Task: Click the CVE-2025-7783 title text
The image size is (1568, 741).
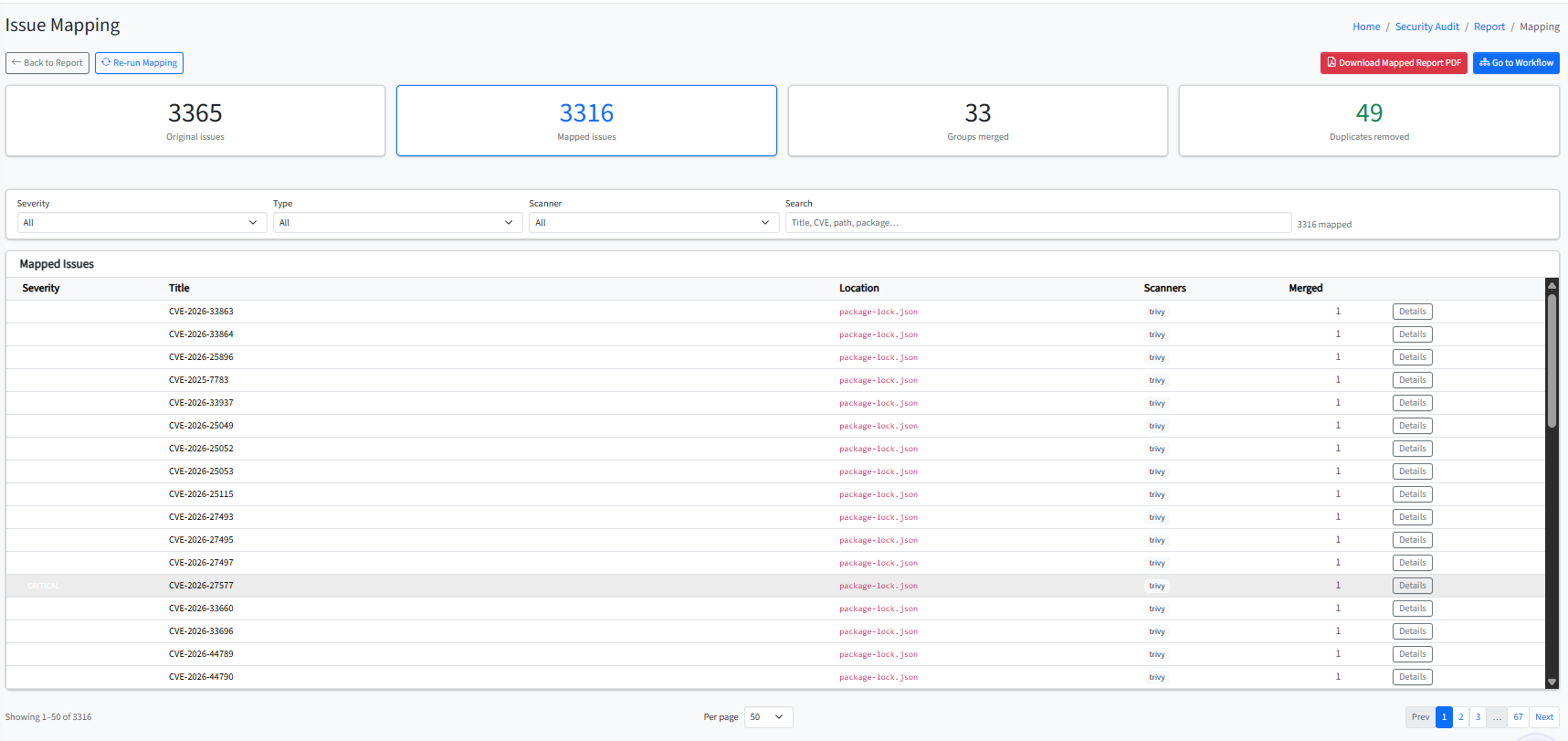Action: (x=198, y=380)
